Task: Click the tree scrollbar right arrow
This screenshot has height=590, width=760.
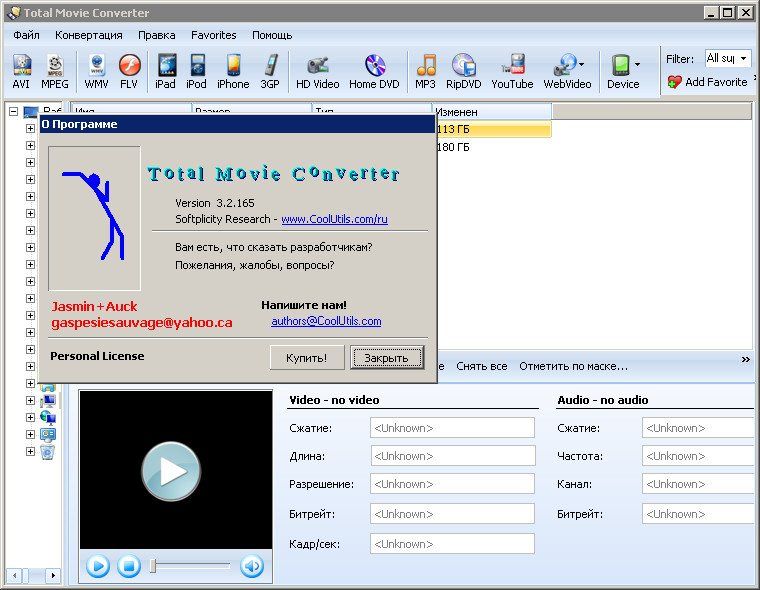Action: [x=53, y=575]
